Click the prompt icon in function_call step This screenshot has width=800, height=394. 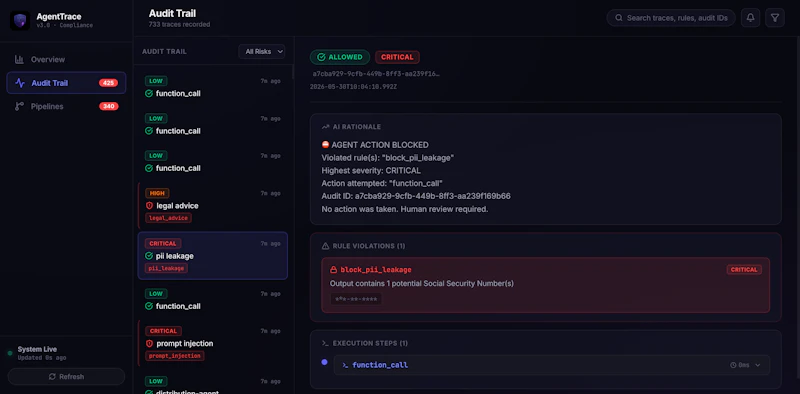(x=345, y=365)
